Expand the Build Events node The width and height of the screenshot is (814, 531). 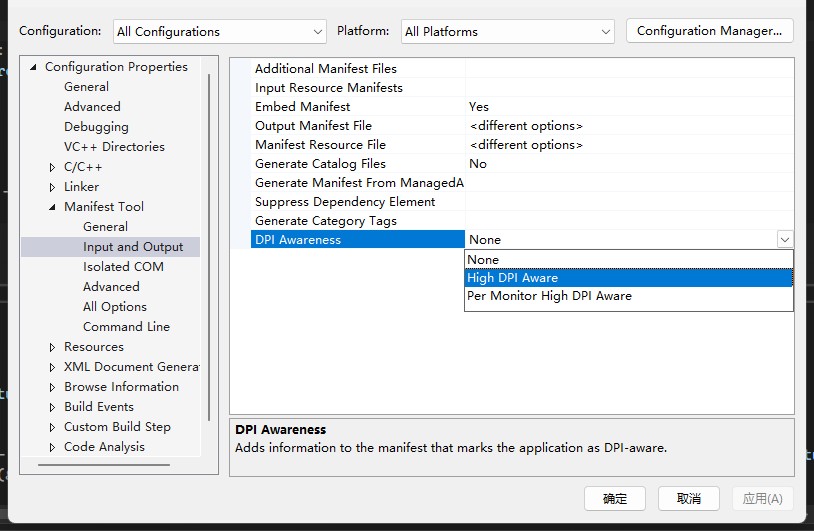[x=53, y=407]
